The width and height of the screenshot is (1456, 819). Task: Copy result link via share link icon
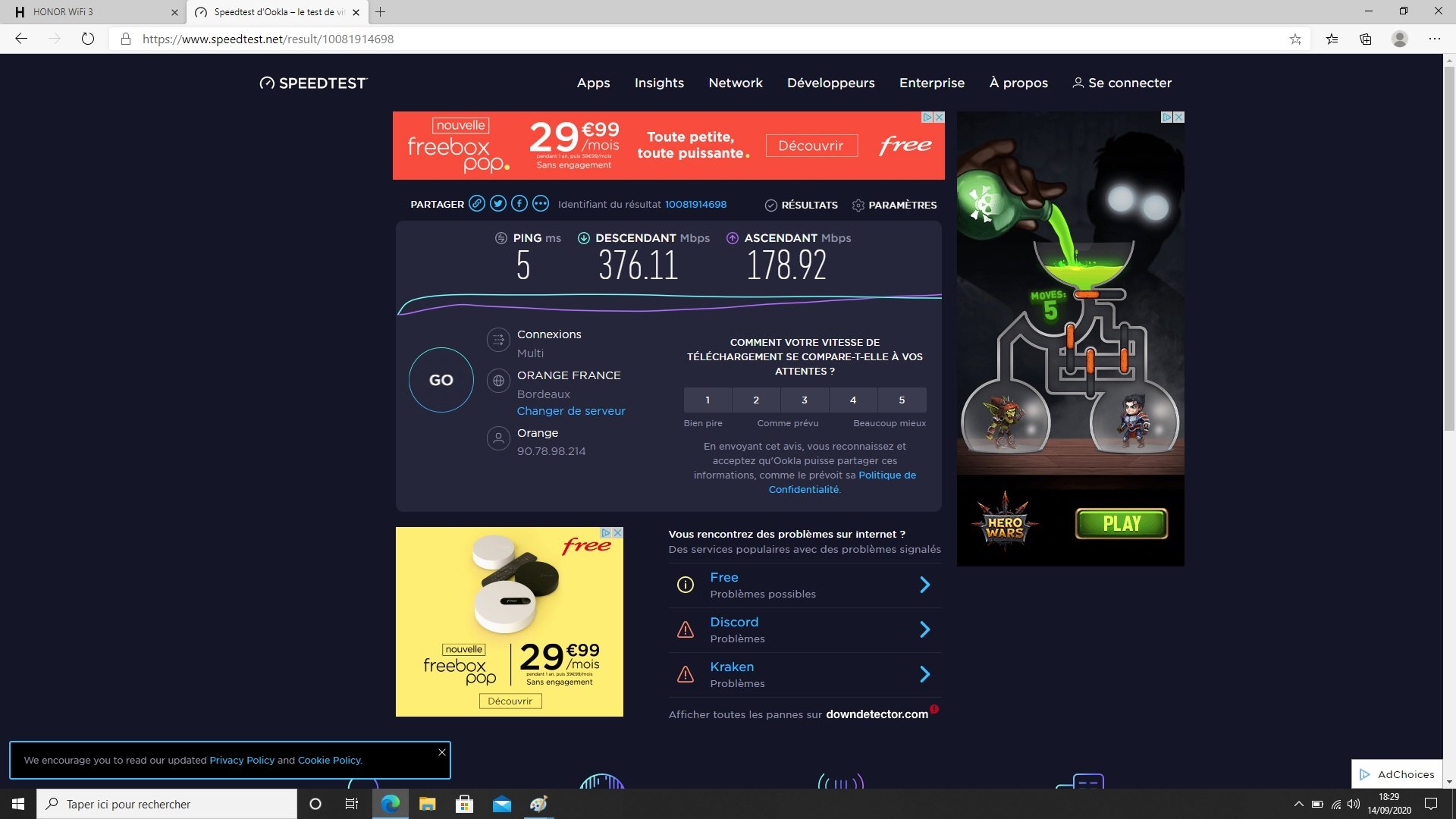[x=476, y=203]
